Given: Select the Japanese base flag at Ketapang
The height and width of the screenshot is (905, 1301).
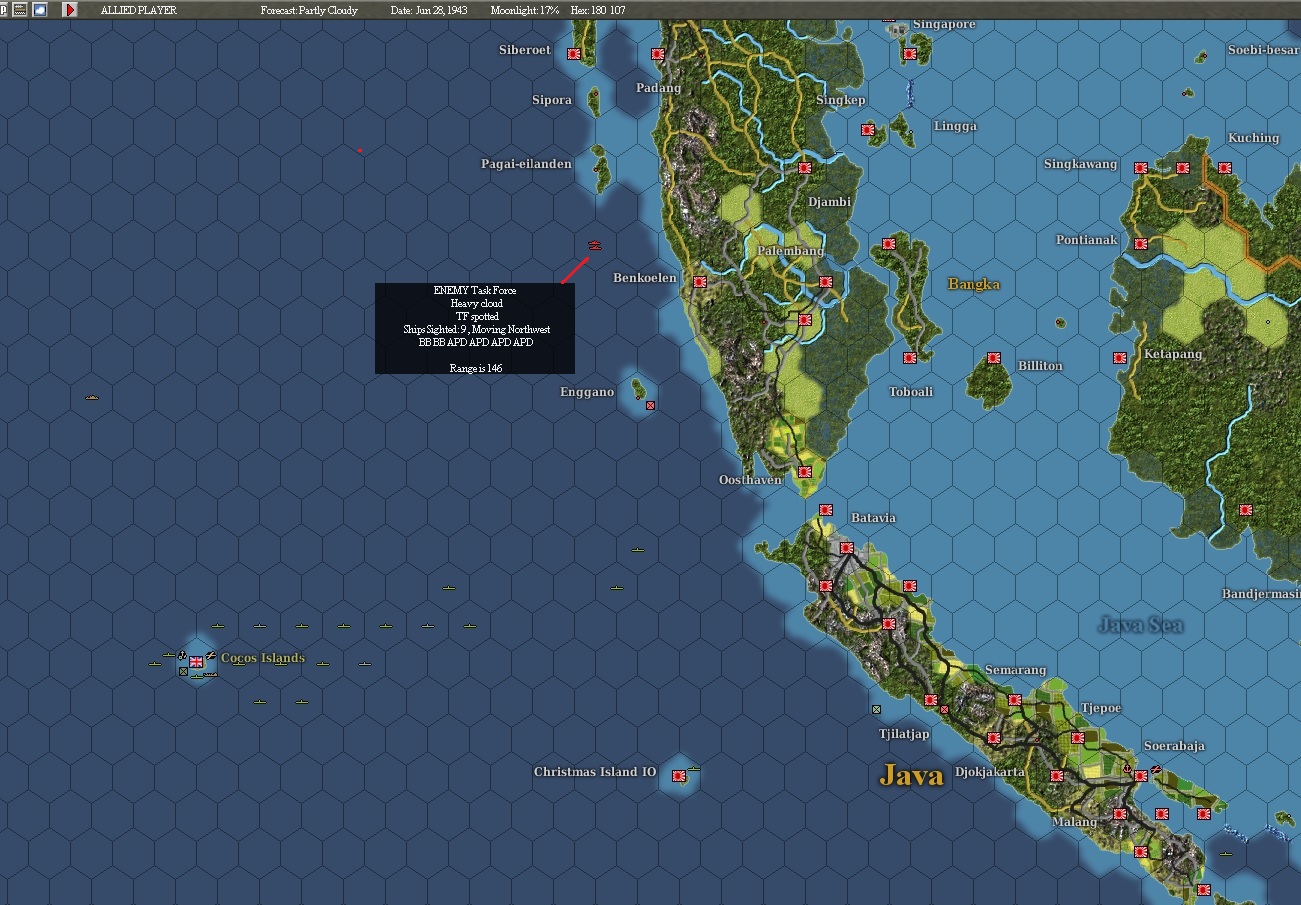Looking at the screenshot, I should point(1120,358).
